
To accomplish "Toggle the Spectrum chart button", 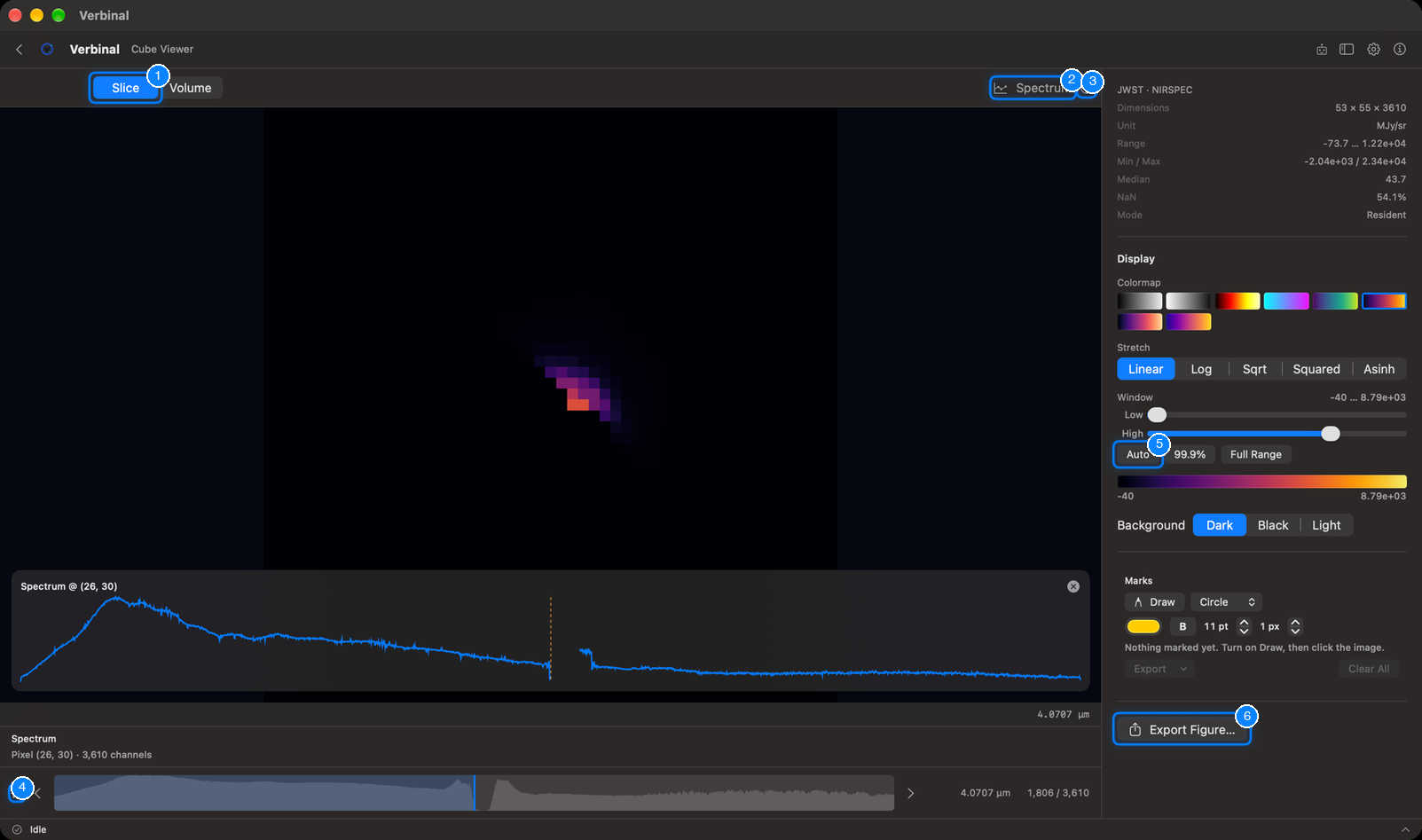I will click(1033, 88).
